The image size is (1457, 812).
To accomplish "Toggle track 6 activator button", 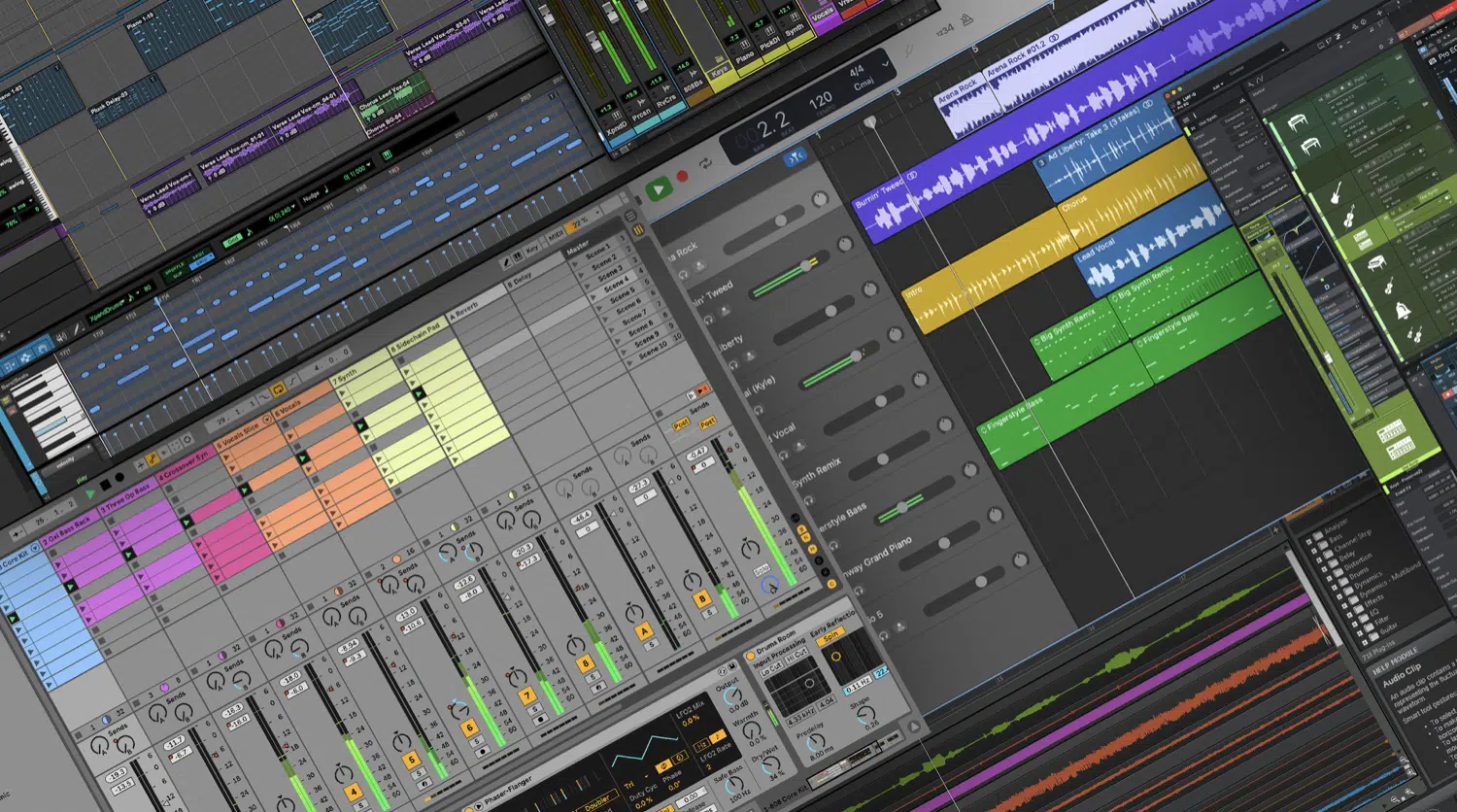I will 469,727.
